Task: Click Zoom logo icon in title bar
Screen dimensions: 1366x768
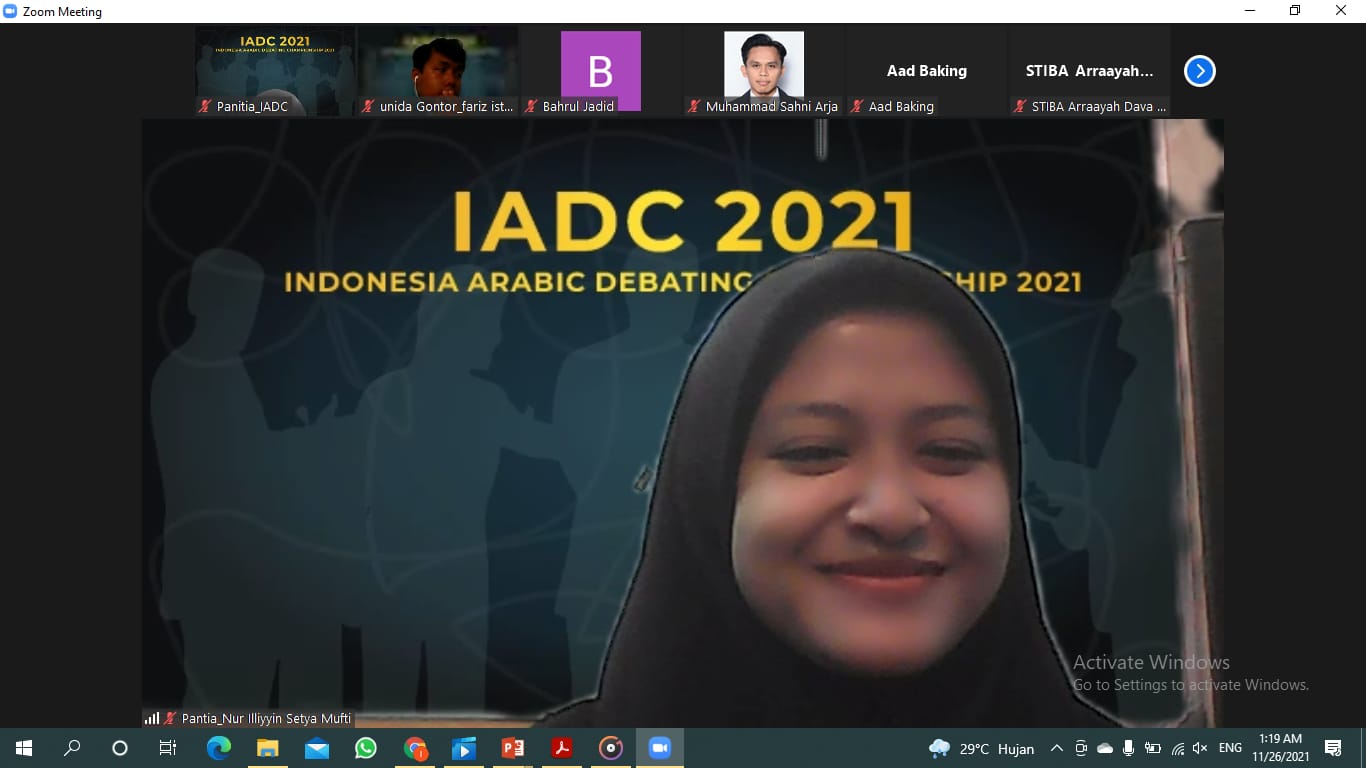Action: tap(10, 11)
